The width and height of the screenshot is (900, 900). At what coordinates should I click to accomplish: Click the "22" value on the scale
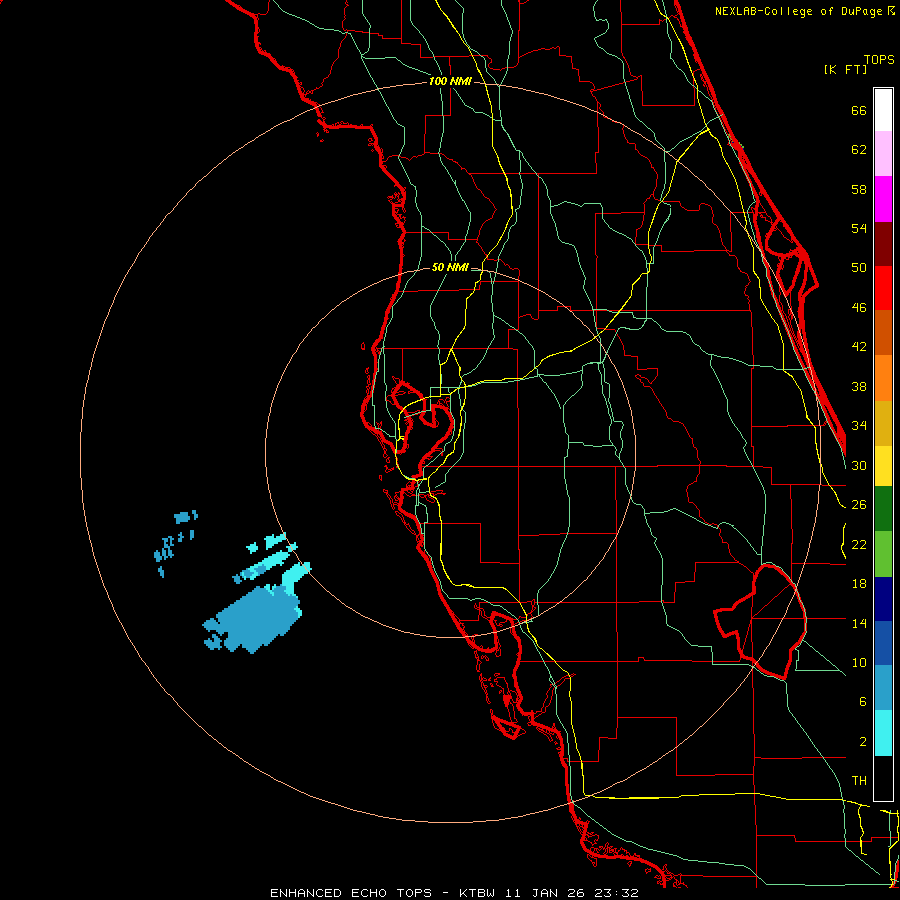[x=859, y=544]
